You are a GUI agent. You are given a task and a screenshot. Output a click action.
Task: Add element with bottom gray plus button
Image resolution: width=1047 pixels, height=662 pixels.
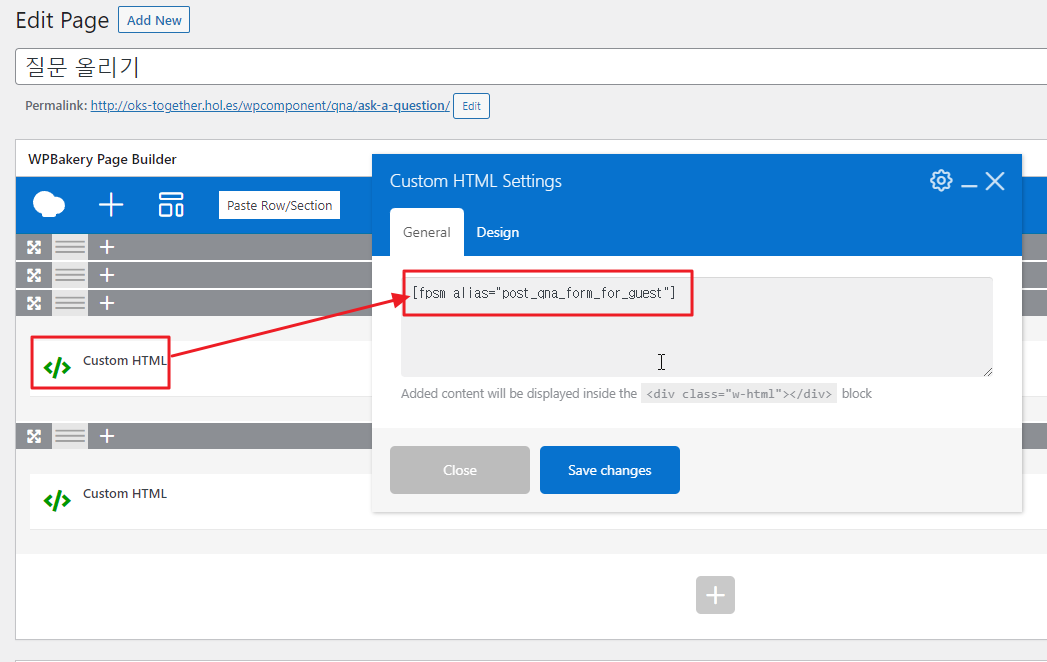point(715,595)
